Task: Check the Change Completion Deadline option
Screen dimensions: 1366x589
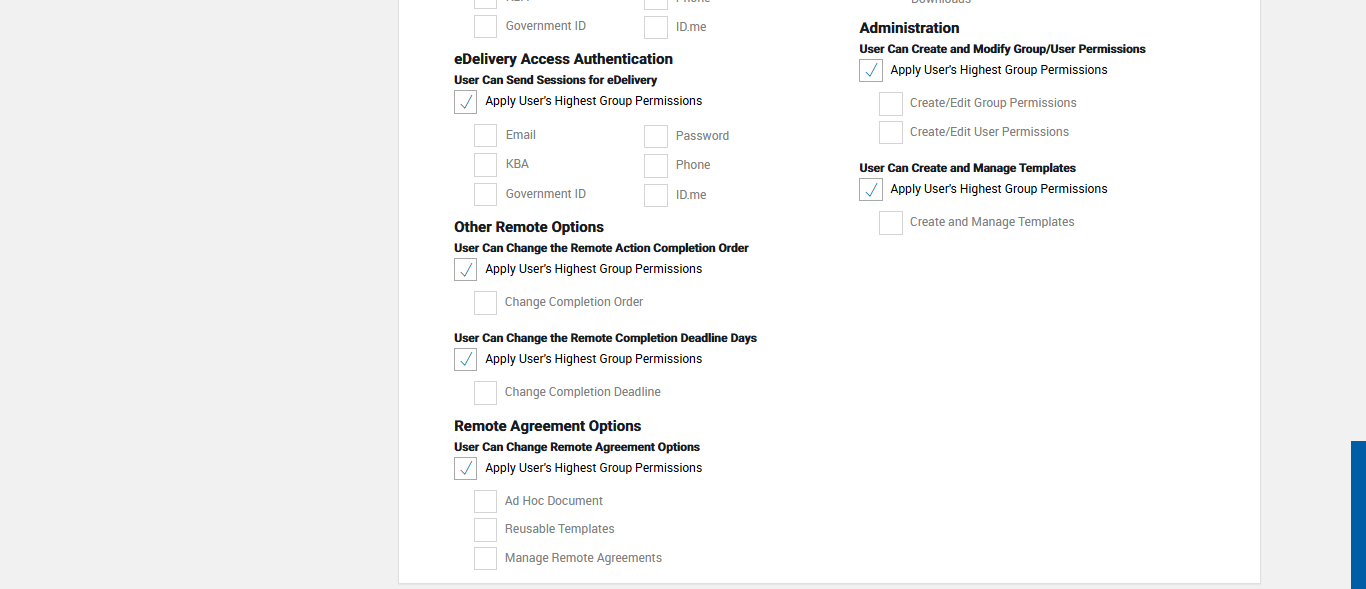Action: 485,393
